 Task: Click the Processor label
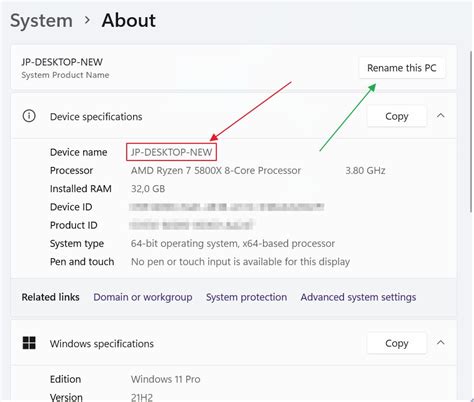click(x=71, y=171)
